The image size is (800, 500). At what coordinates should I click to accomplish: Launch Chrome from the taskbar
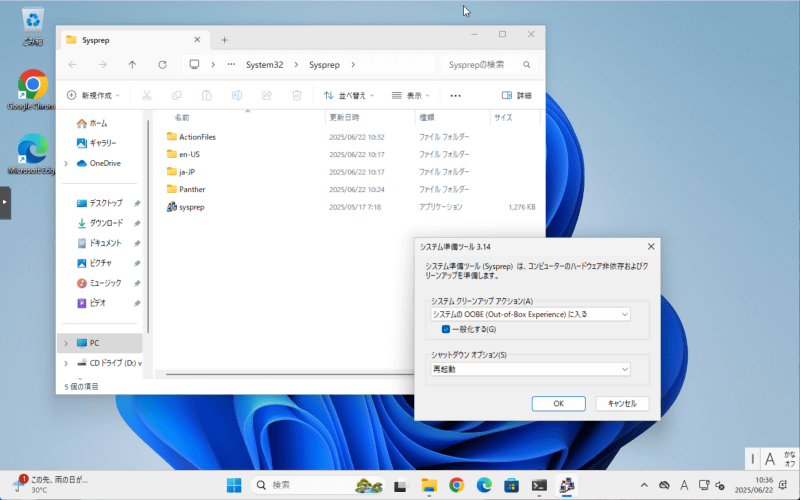[457, 485]
